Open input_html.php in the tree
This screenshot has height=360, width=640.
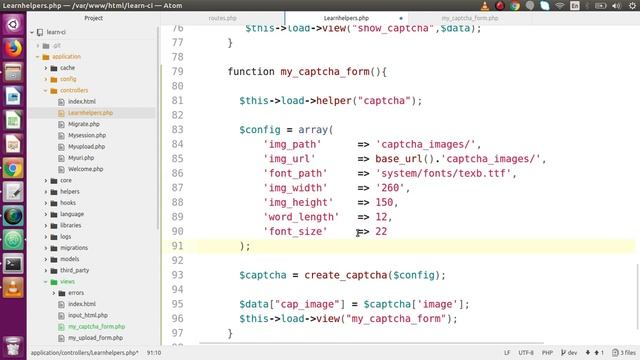(88, 316)
